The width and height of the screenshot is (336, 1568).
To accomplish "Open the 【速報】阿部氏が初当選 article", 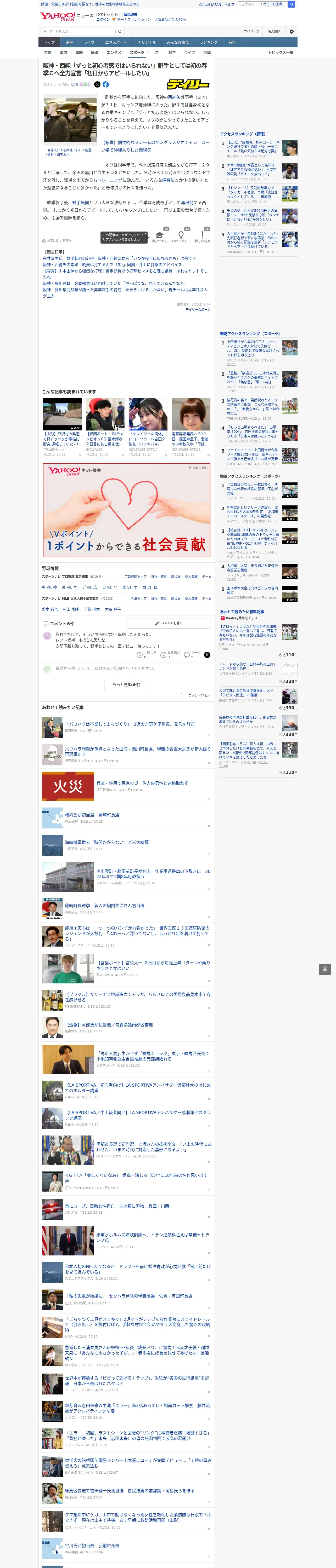I will point(109,1024).
